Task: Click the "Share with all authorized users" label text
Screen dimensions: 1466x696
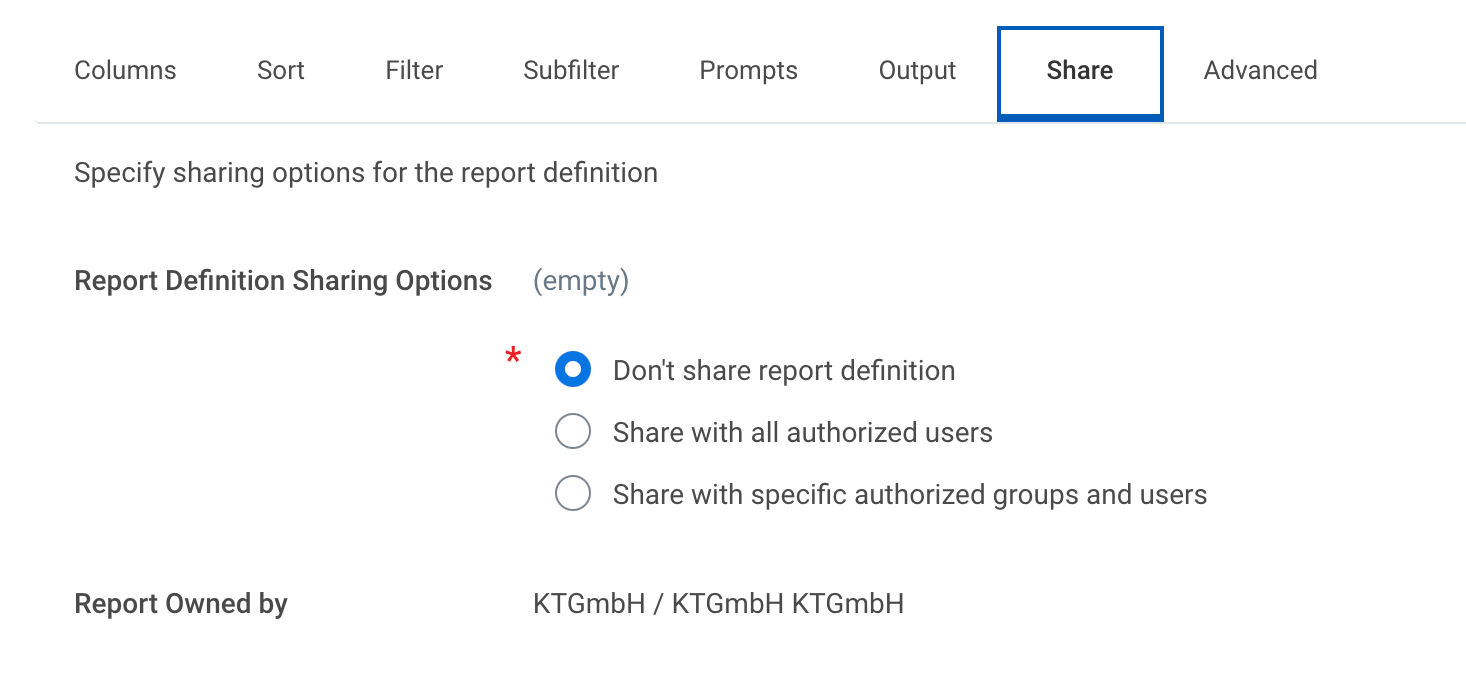Action: (802, 433)
